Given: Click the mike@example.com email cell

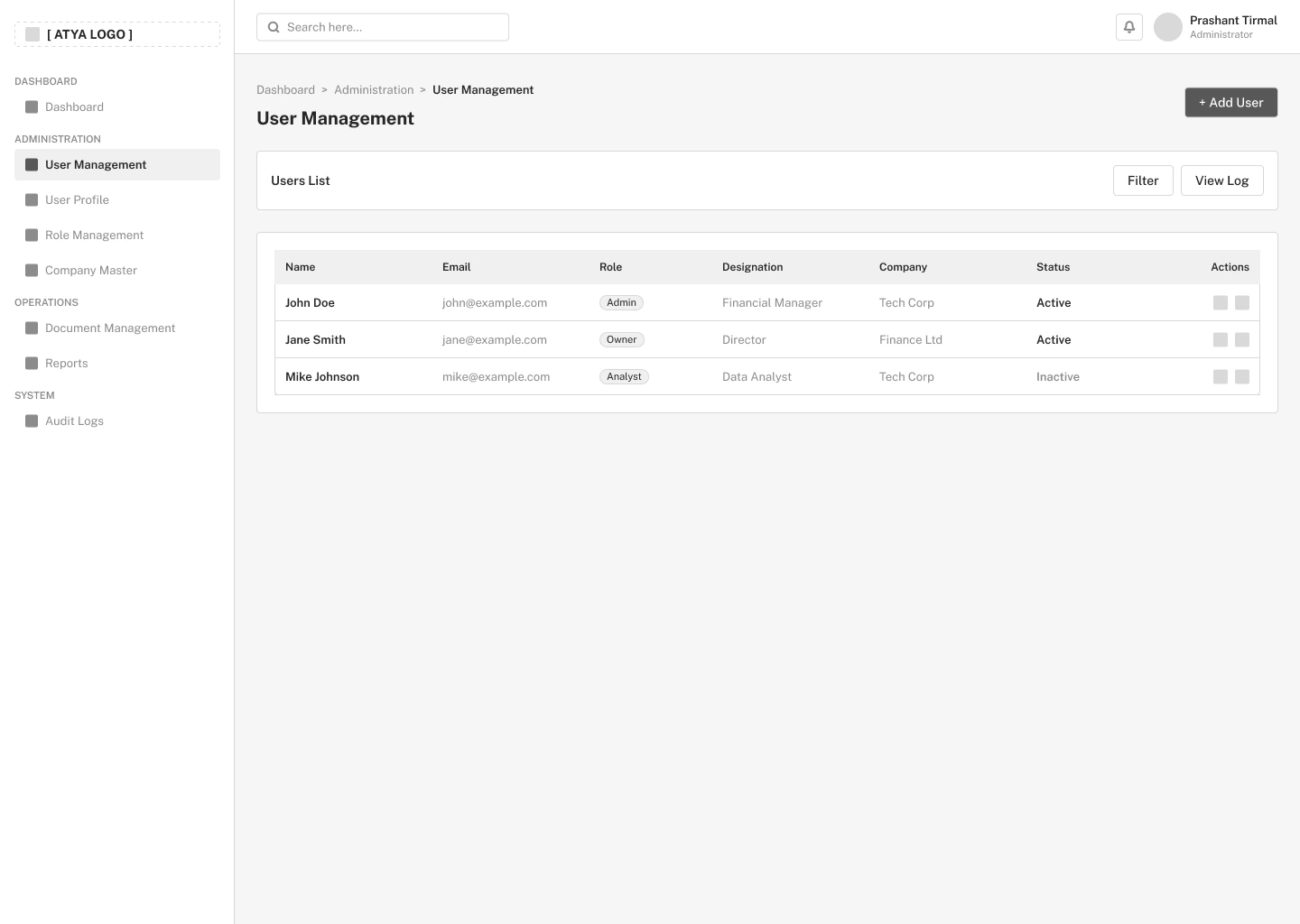Looking at the screenshot, I should pyautogui.click(x=496, y=377).
